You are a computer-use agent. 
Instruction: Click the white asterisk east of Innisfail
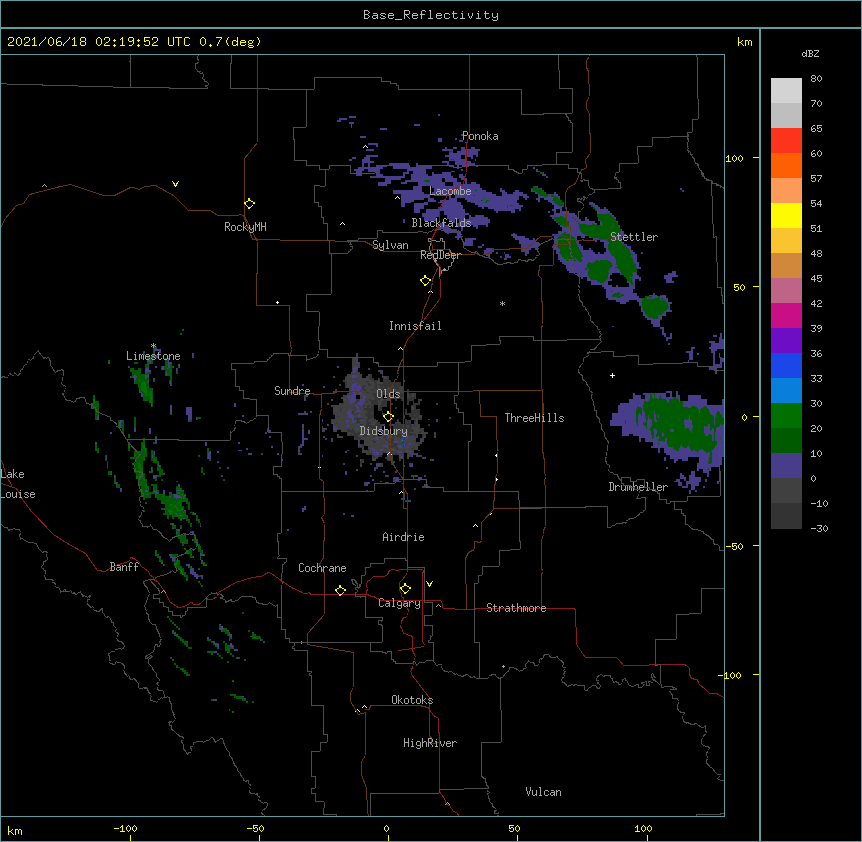click(502, 304)
